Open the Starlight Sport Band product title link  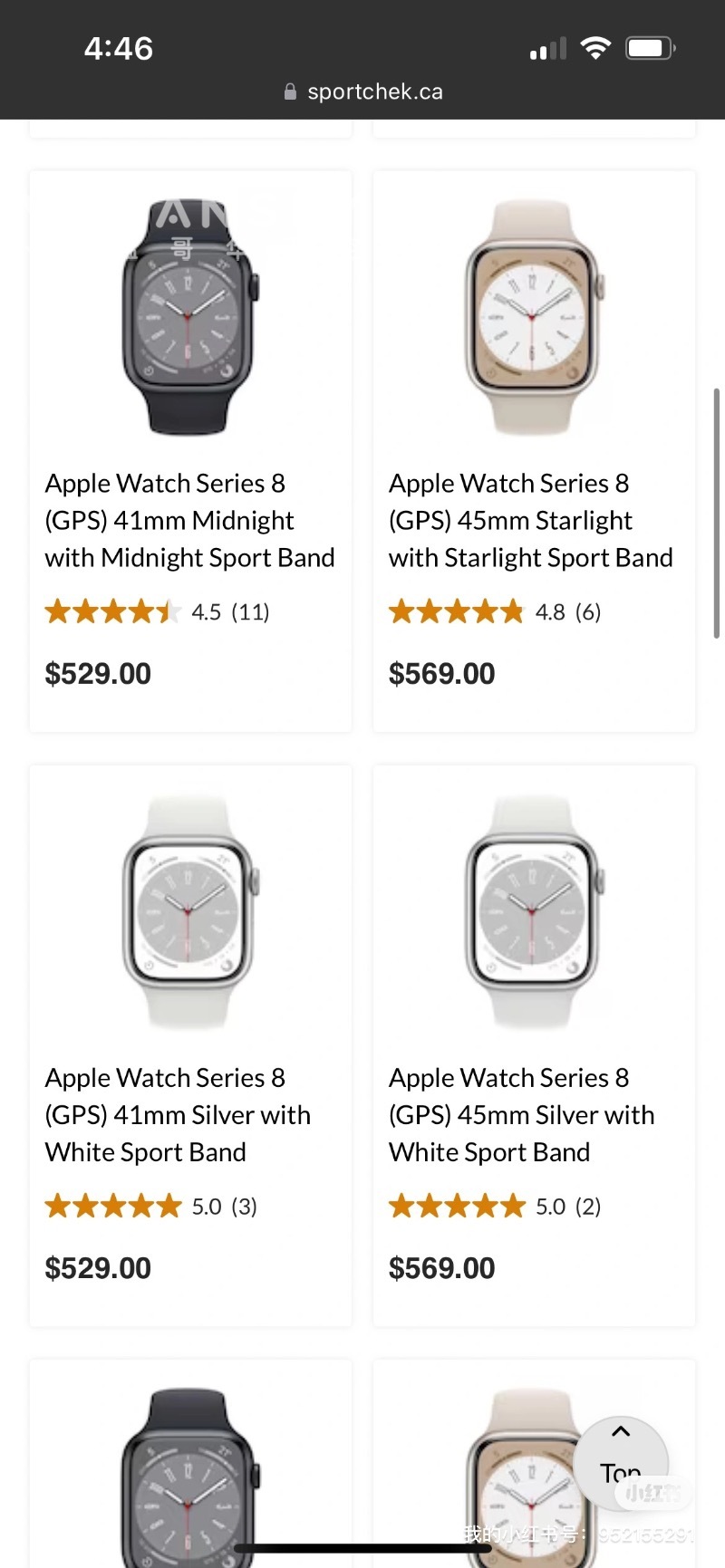(530, 520)
